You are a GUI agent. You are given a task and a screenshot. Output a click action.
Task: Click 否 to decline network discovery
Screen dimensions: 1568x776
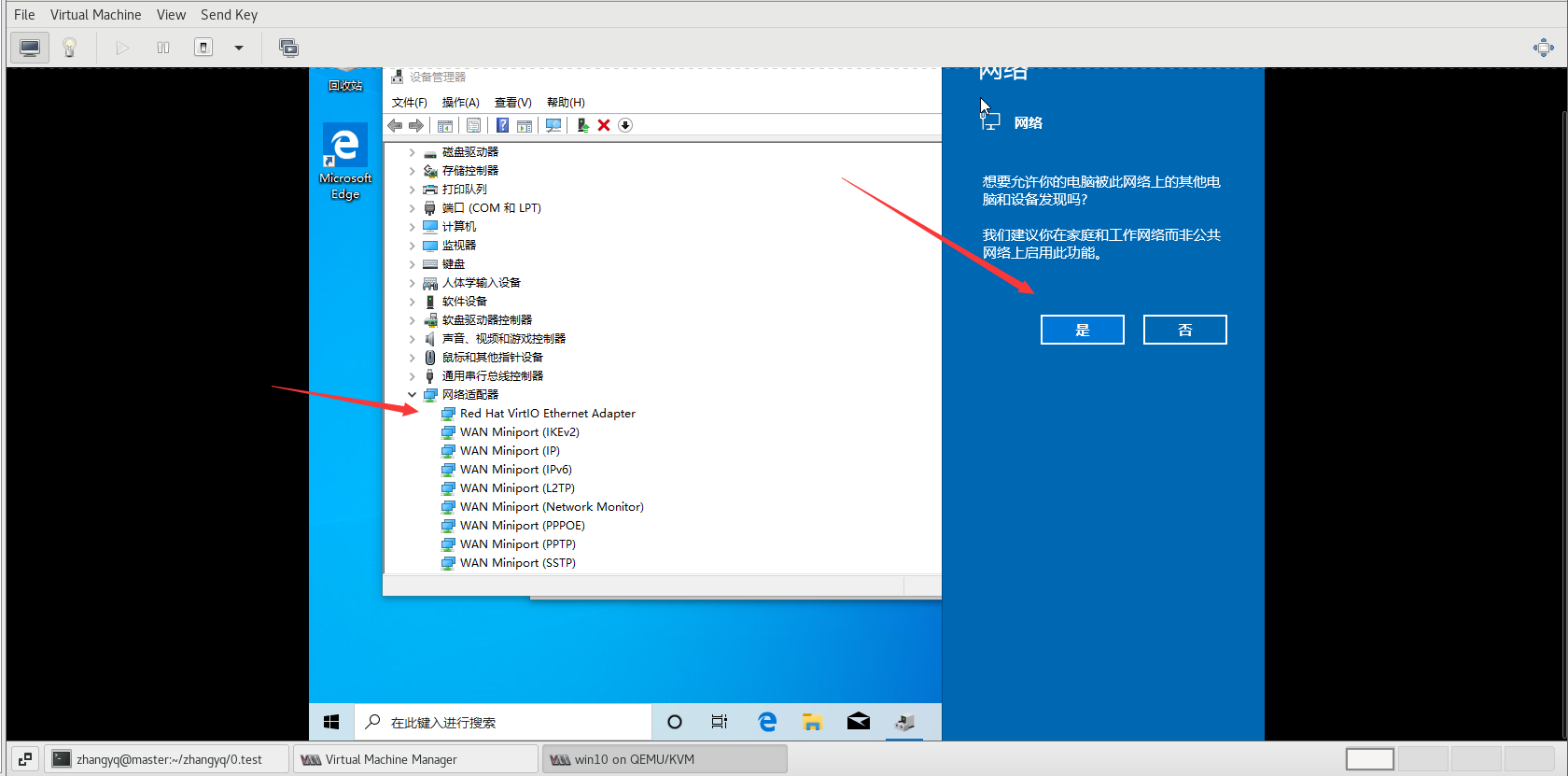tap(1185, 330)
